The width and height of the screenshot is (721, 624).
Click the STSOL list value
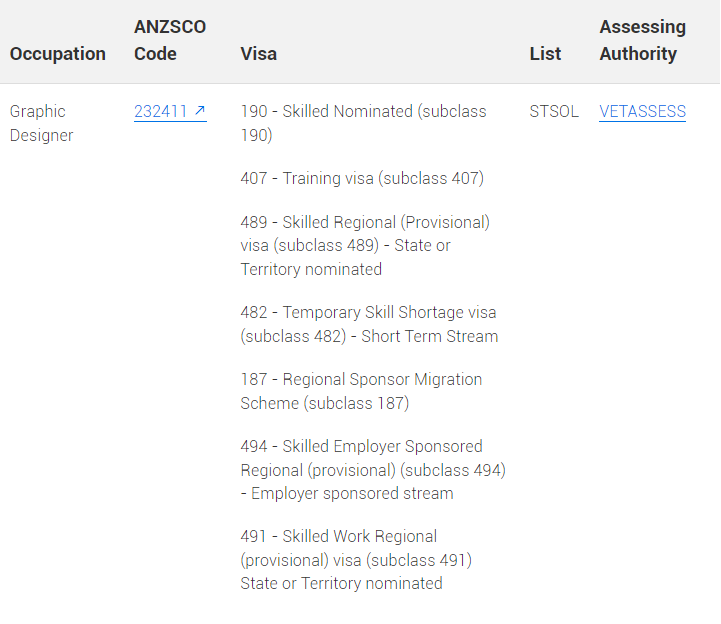554,111
